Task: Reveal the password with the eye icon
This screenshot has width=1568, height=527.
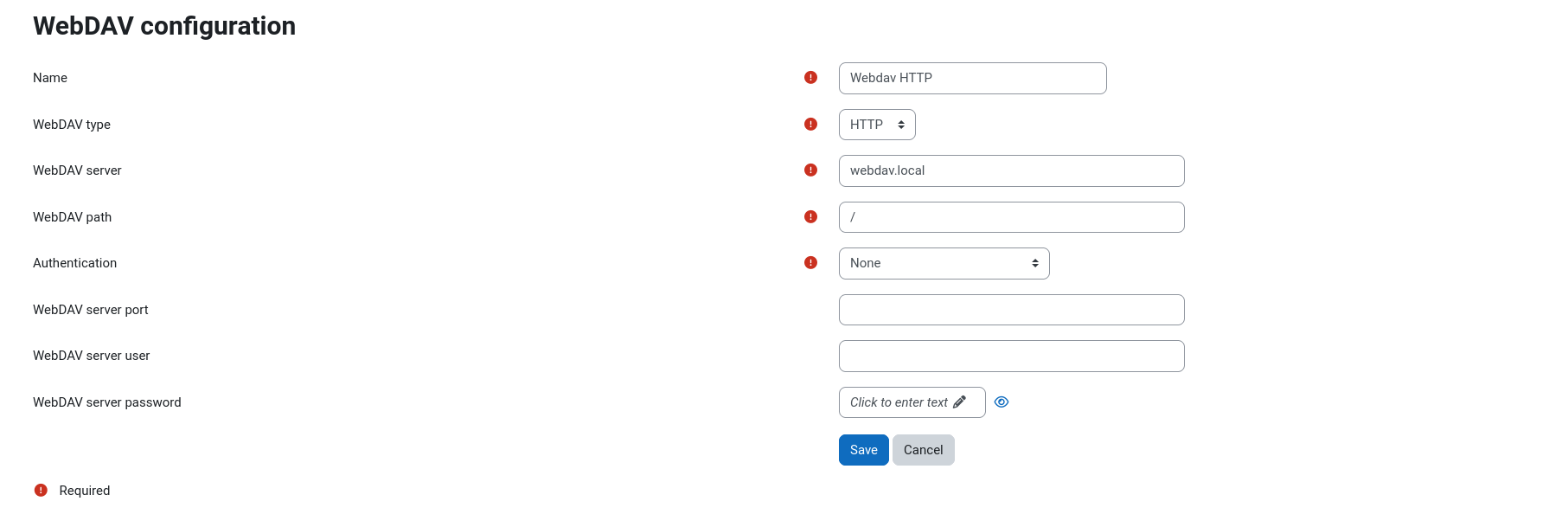Action: point(1002,402)
